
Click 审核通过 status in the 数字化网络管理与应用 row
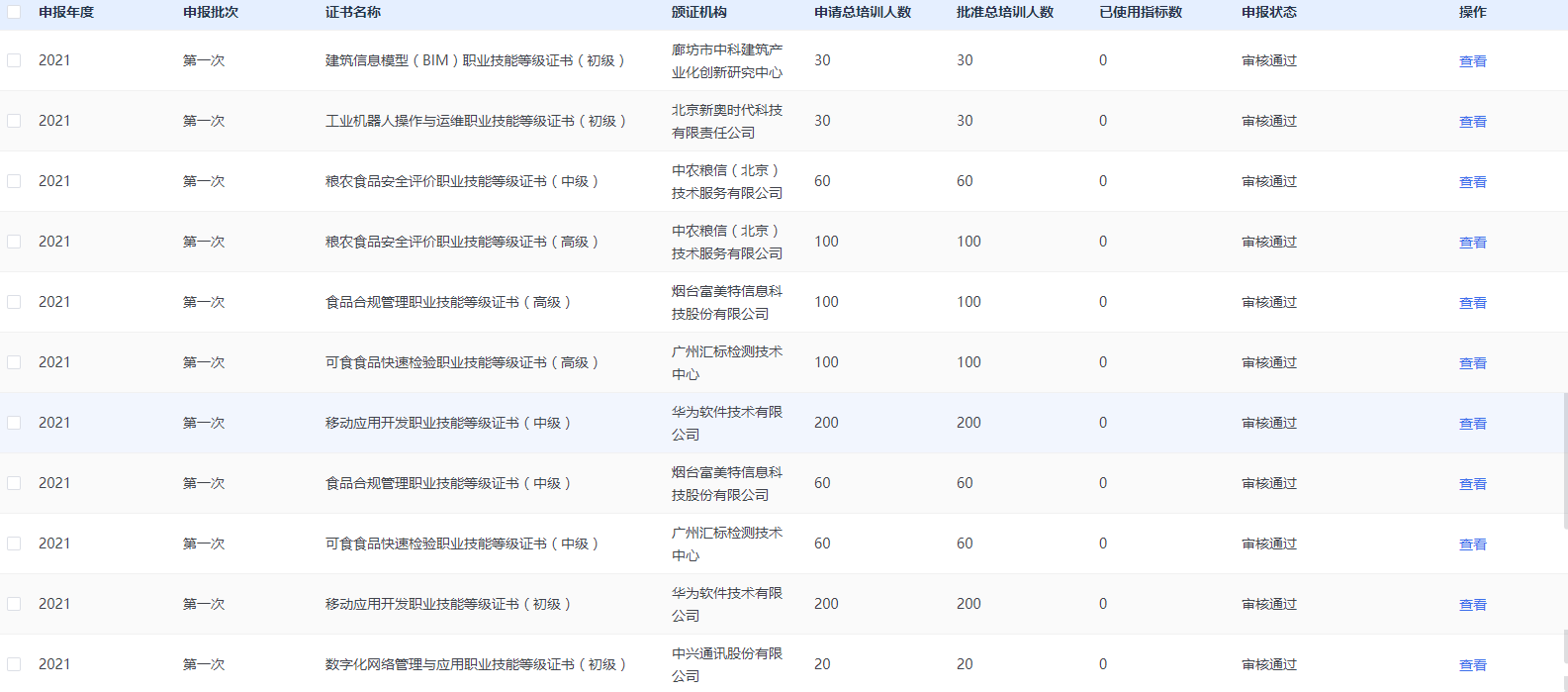pos(1269,664)
